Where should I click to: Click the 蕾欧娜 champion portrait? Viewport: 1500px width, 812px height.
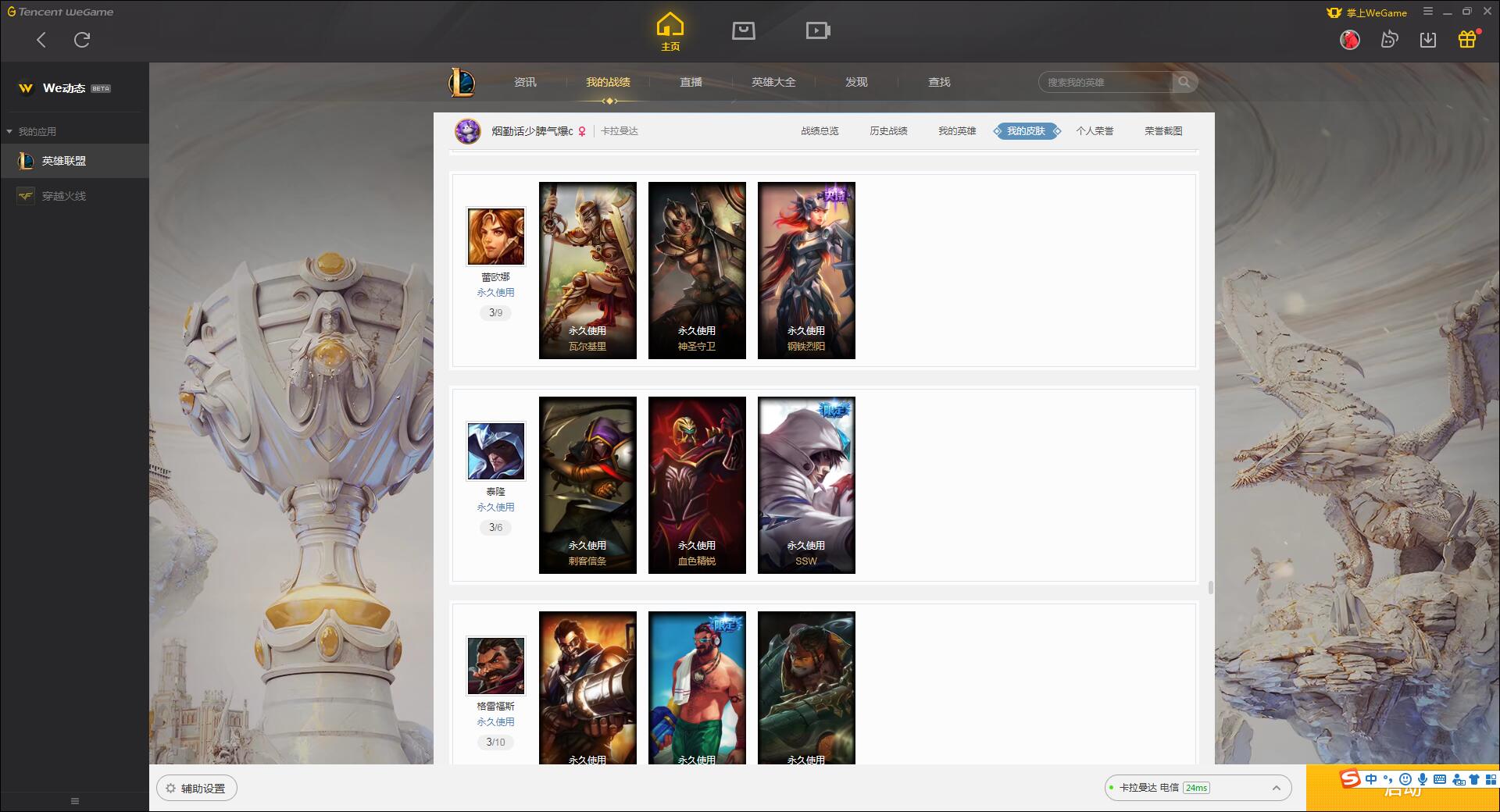tap(496, 237)
